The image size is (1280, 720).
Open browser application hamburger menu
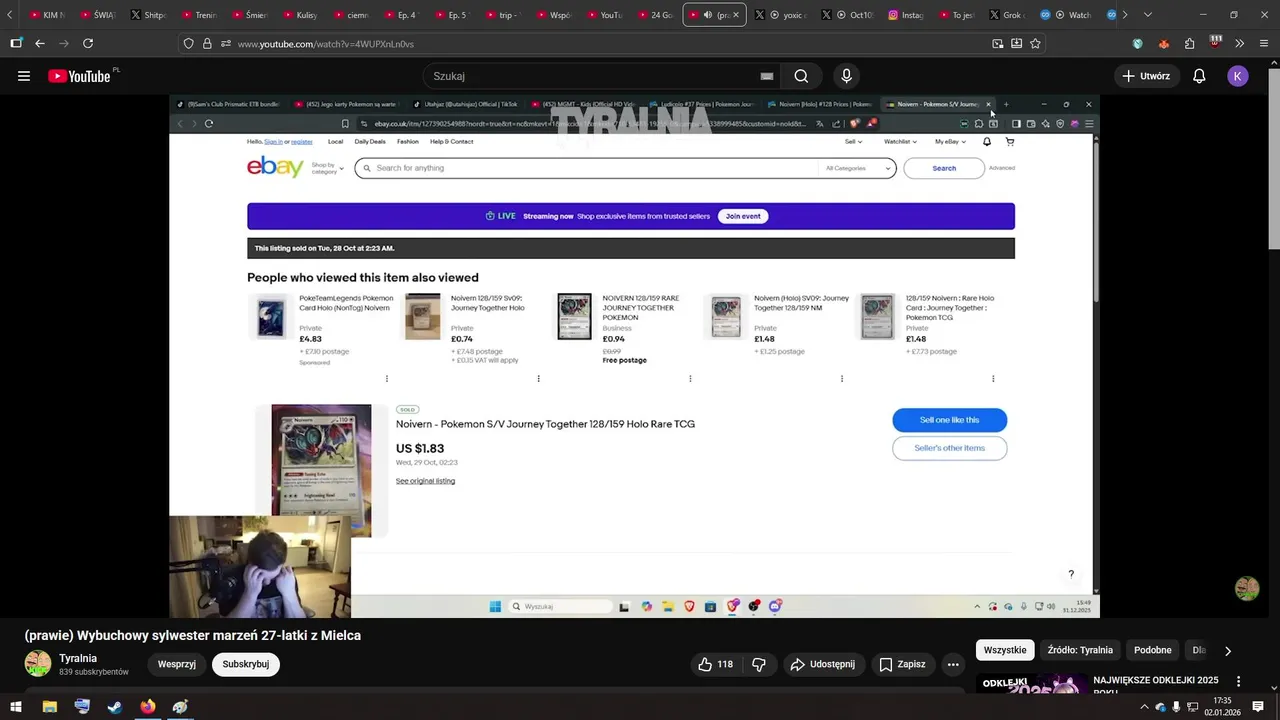tap(1265, 44)
